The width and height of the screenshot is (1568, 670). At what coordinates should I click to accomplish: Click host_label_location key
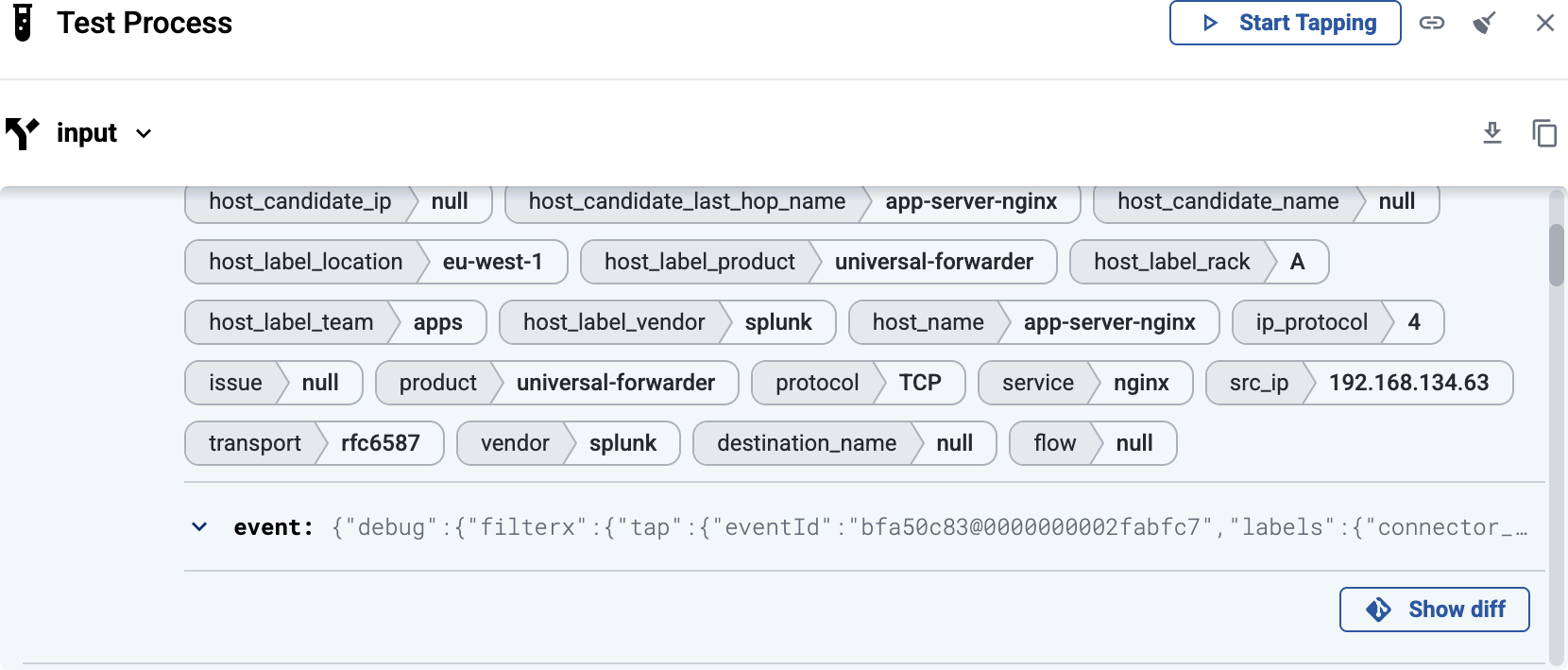305,262
